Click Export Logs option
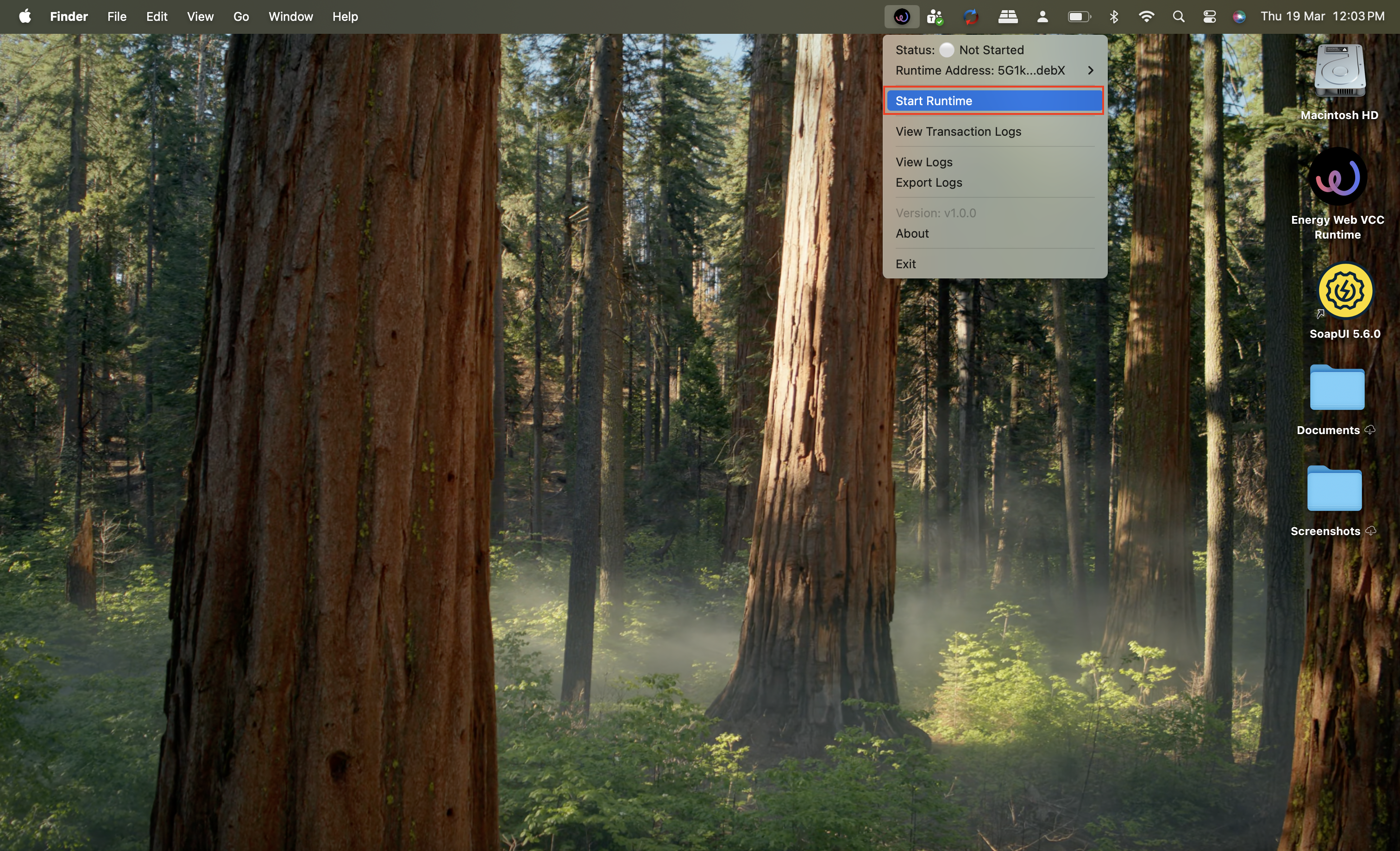 pyautogui.click(x=929, y=183)
